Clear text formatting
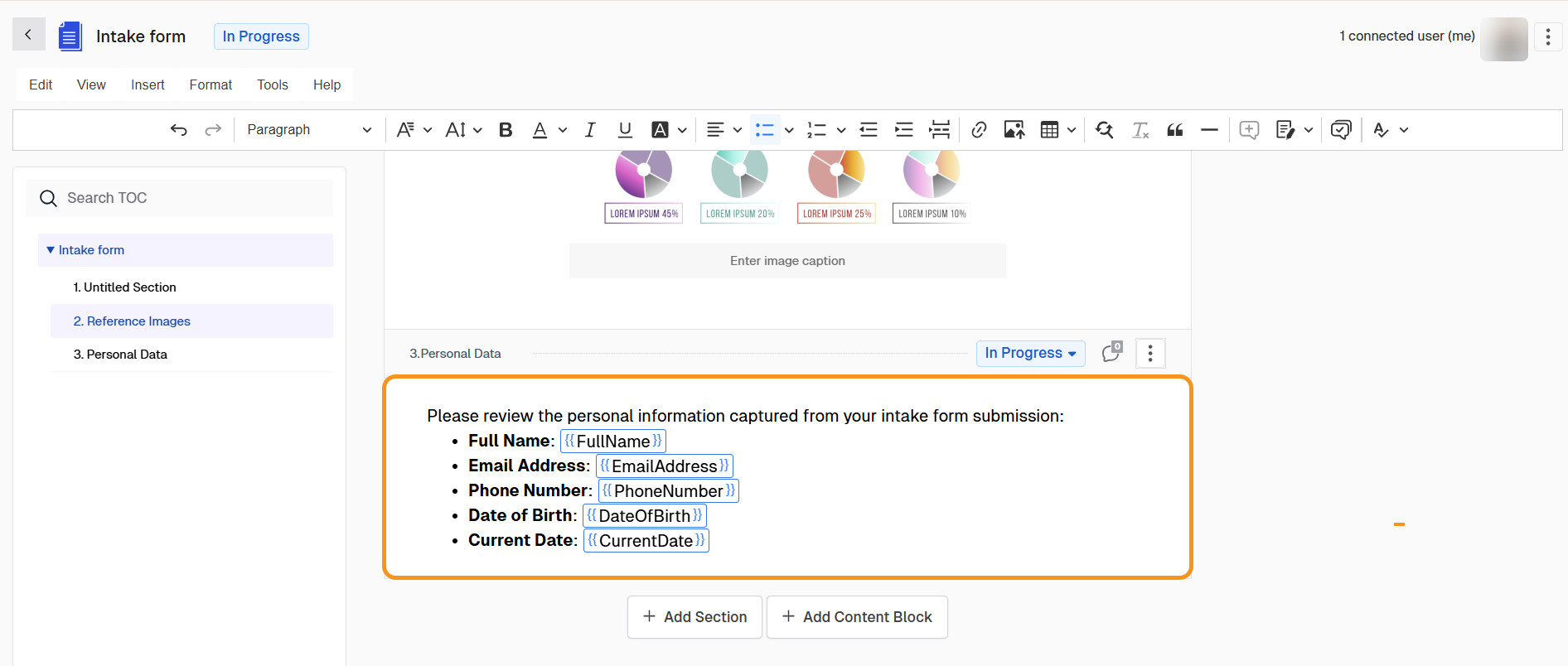This screenshot has height=666, width=1568. click(x=1140, y=130)
